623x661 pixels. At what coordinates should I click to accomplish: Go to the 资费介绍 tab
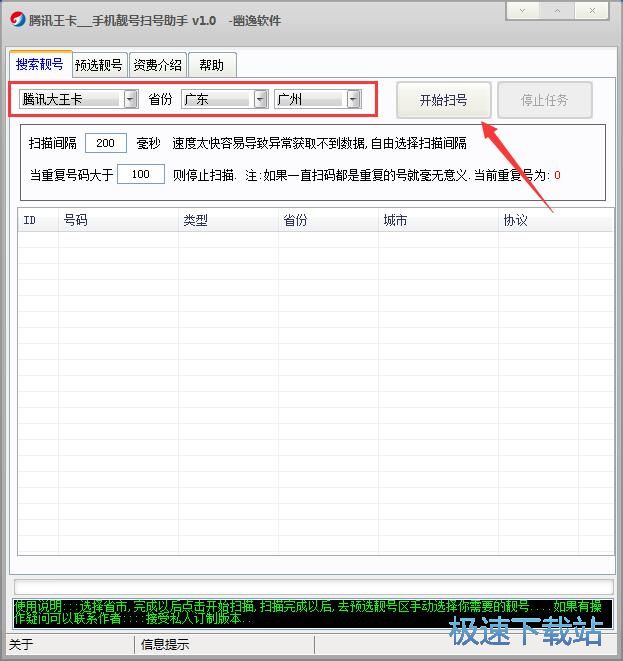tap(158, 65)
